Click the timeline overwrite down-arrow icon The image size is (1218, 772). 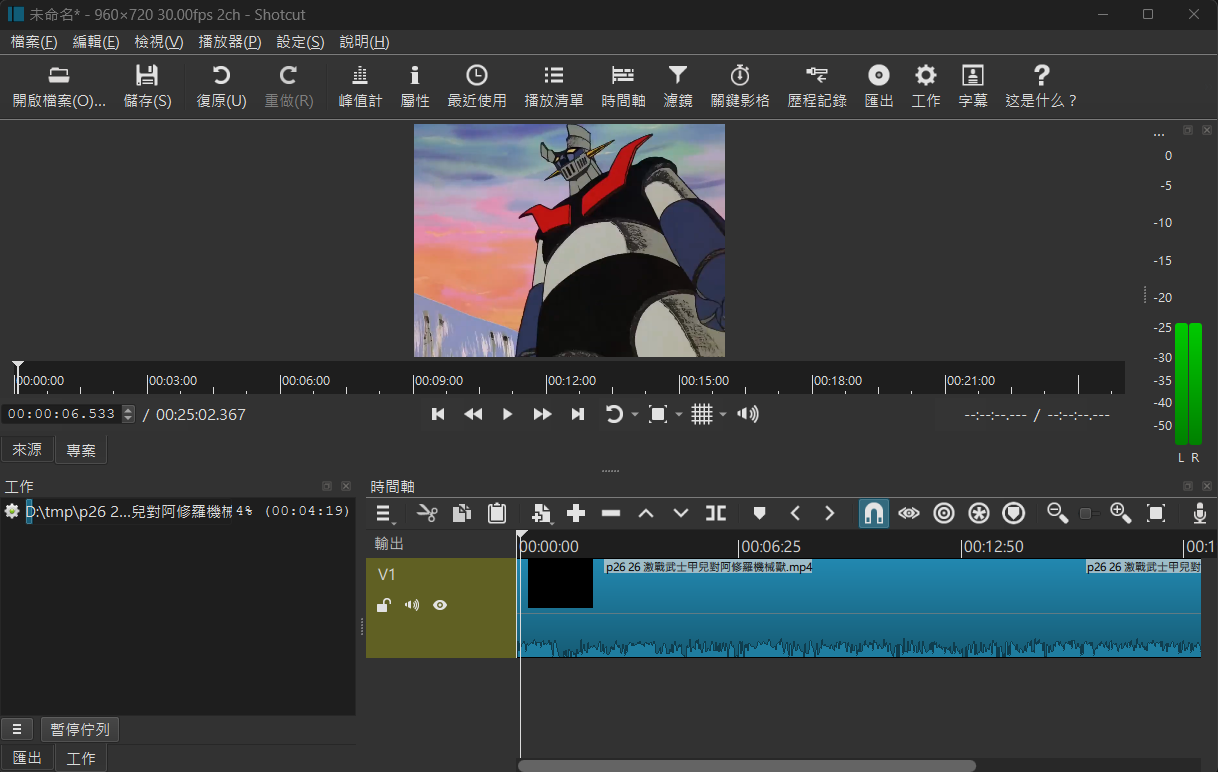point(681,513)
